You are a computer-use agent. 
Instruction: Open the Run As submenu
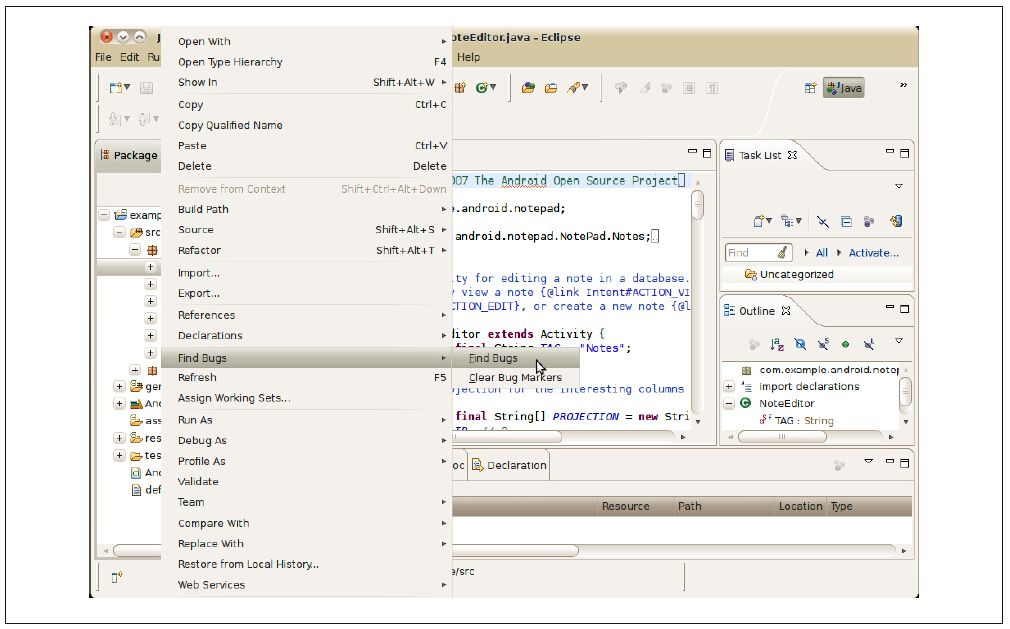pos(307,420)
